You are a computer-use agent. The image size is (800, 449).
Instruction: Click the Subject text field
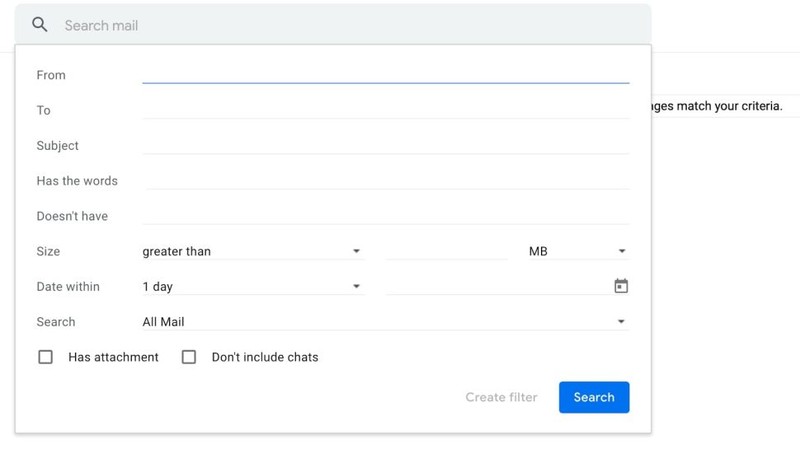tap(385, 145)
